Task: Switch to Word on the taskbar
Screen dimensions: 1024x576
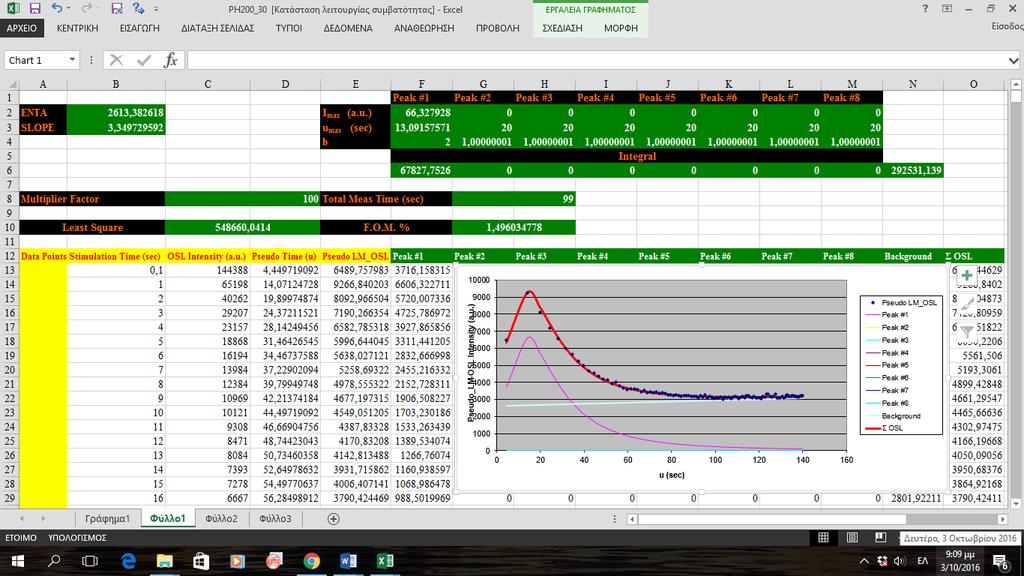Action: pos(348,561)
